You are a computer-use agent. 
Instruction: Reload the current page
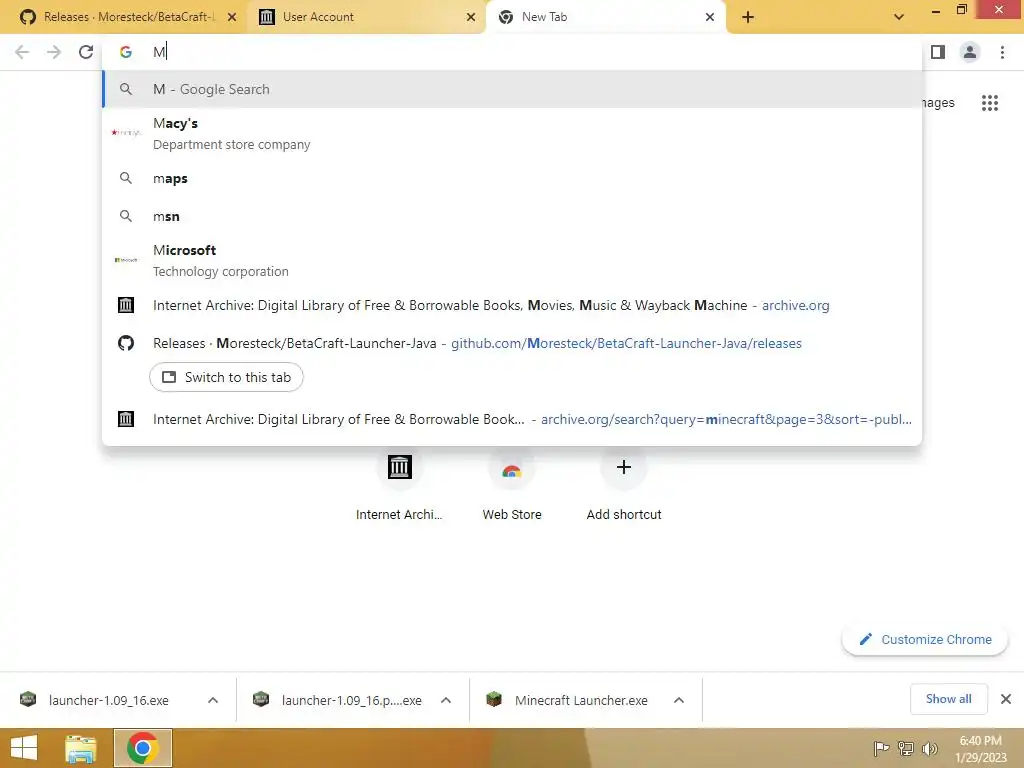click(x=86, y=52)
